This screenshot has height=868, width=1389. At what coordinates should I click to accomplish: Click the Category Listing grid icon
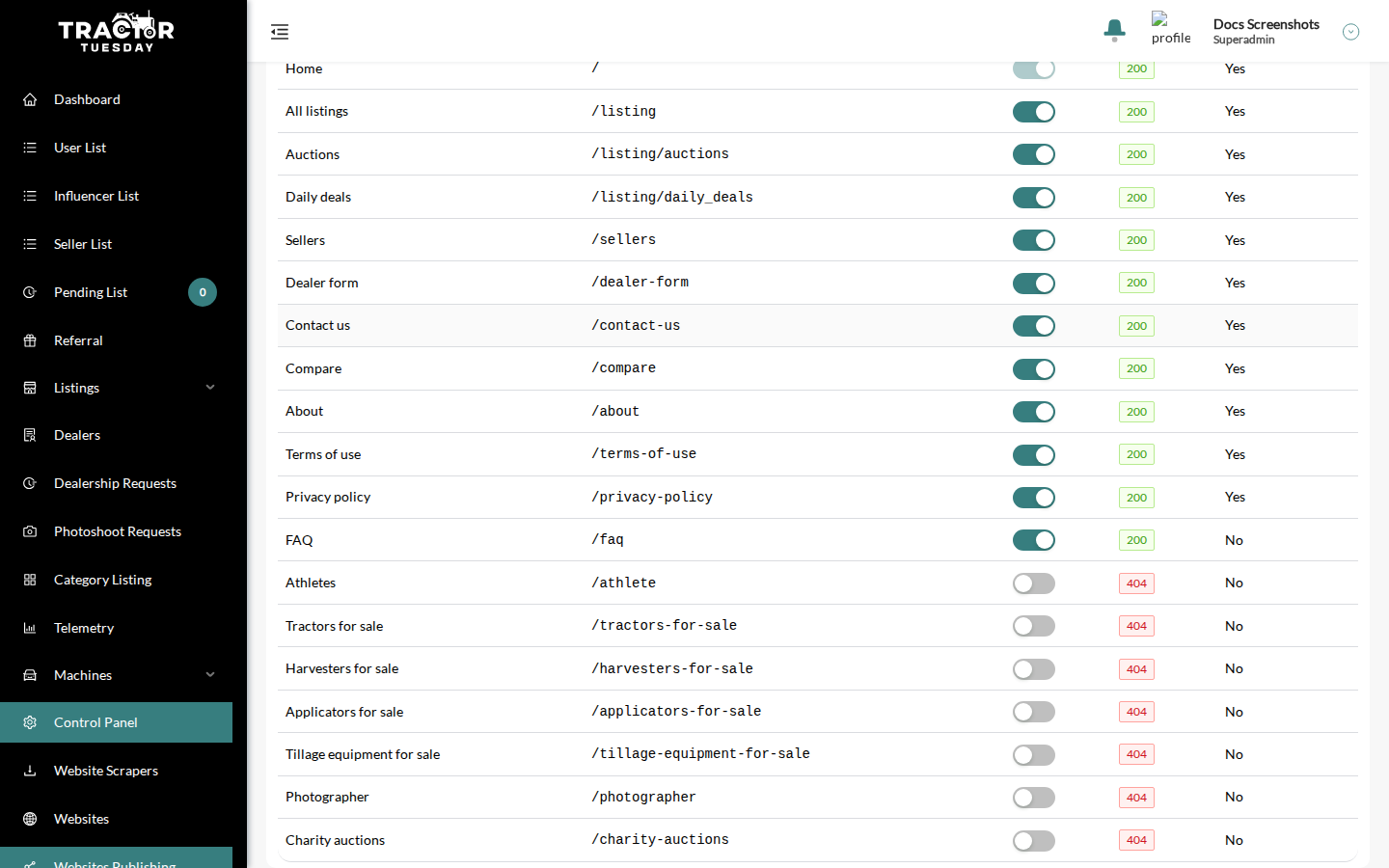(x=30, y=580)
